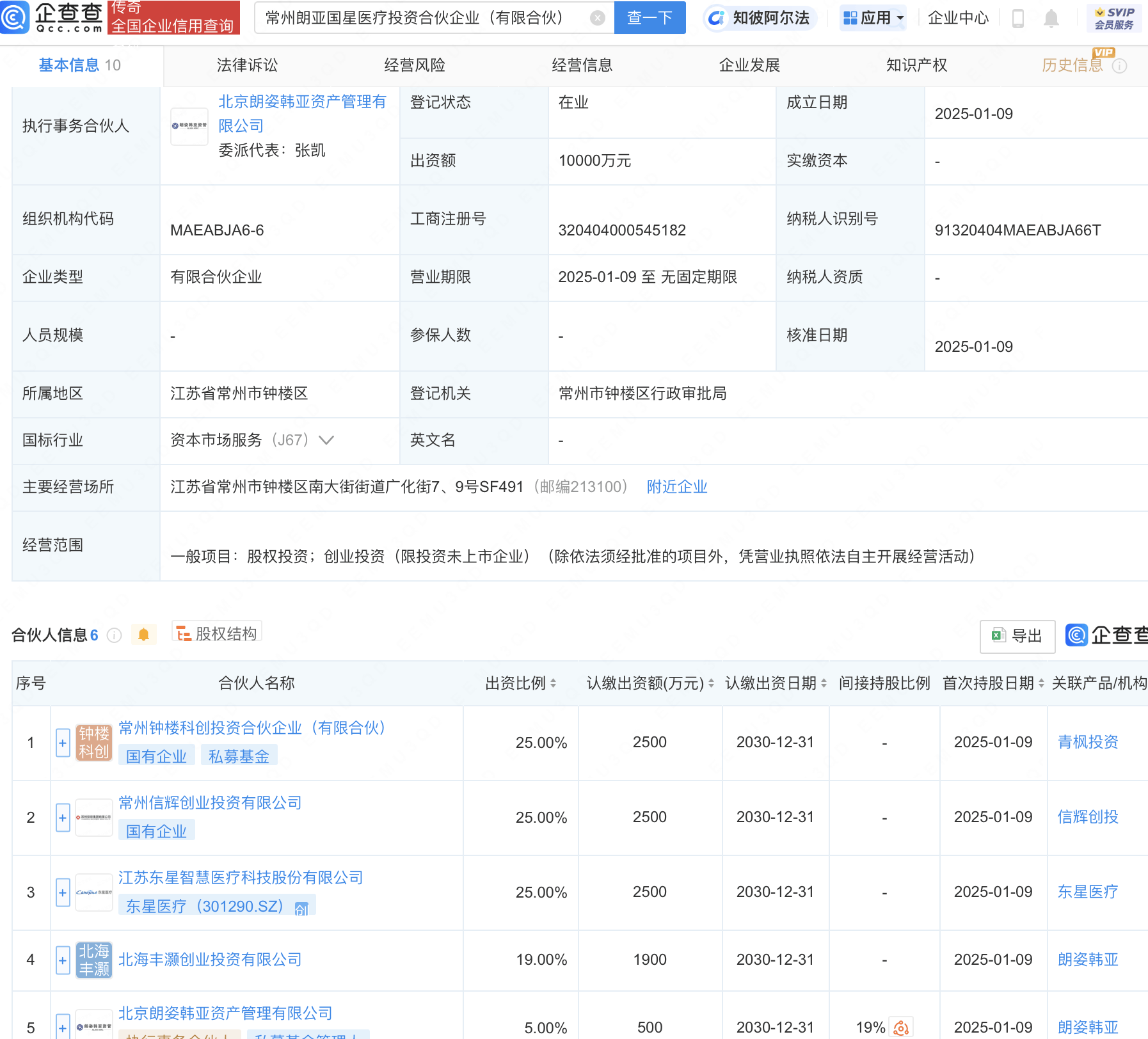This screenshot has width=1148, height=1039.
Task: Open 历史信息 VIP tab
Action: (x=1072, y=65)
